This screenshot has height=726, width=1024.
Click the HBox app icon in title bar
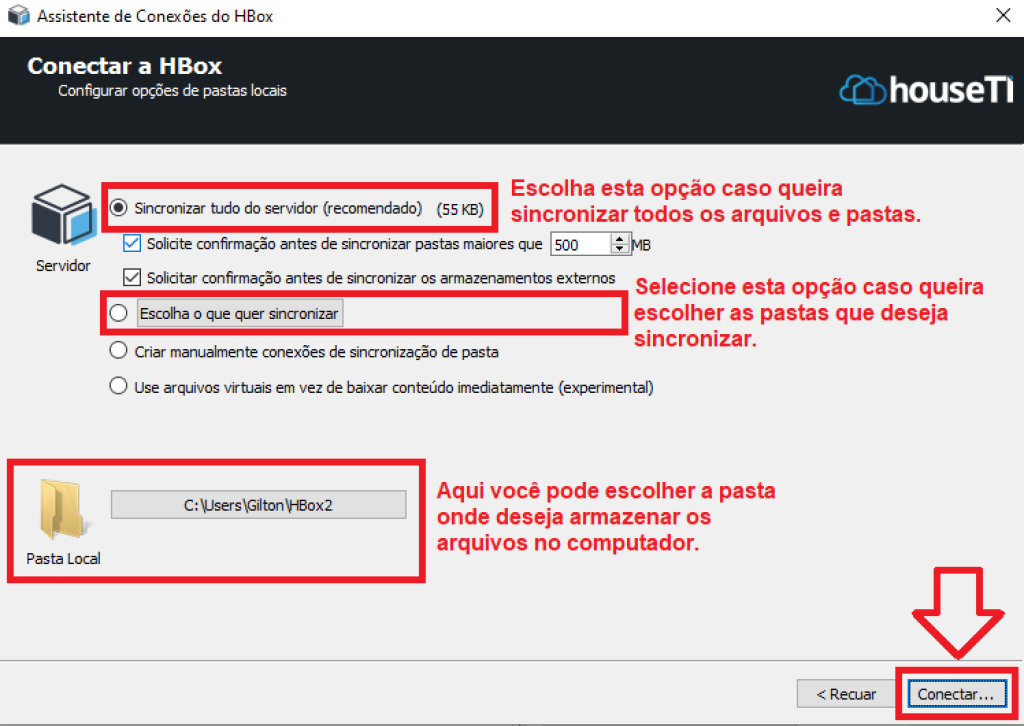(18, 16)
